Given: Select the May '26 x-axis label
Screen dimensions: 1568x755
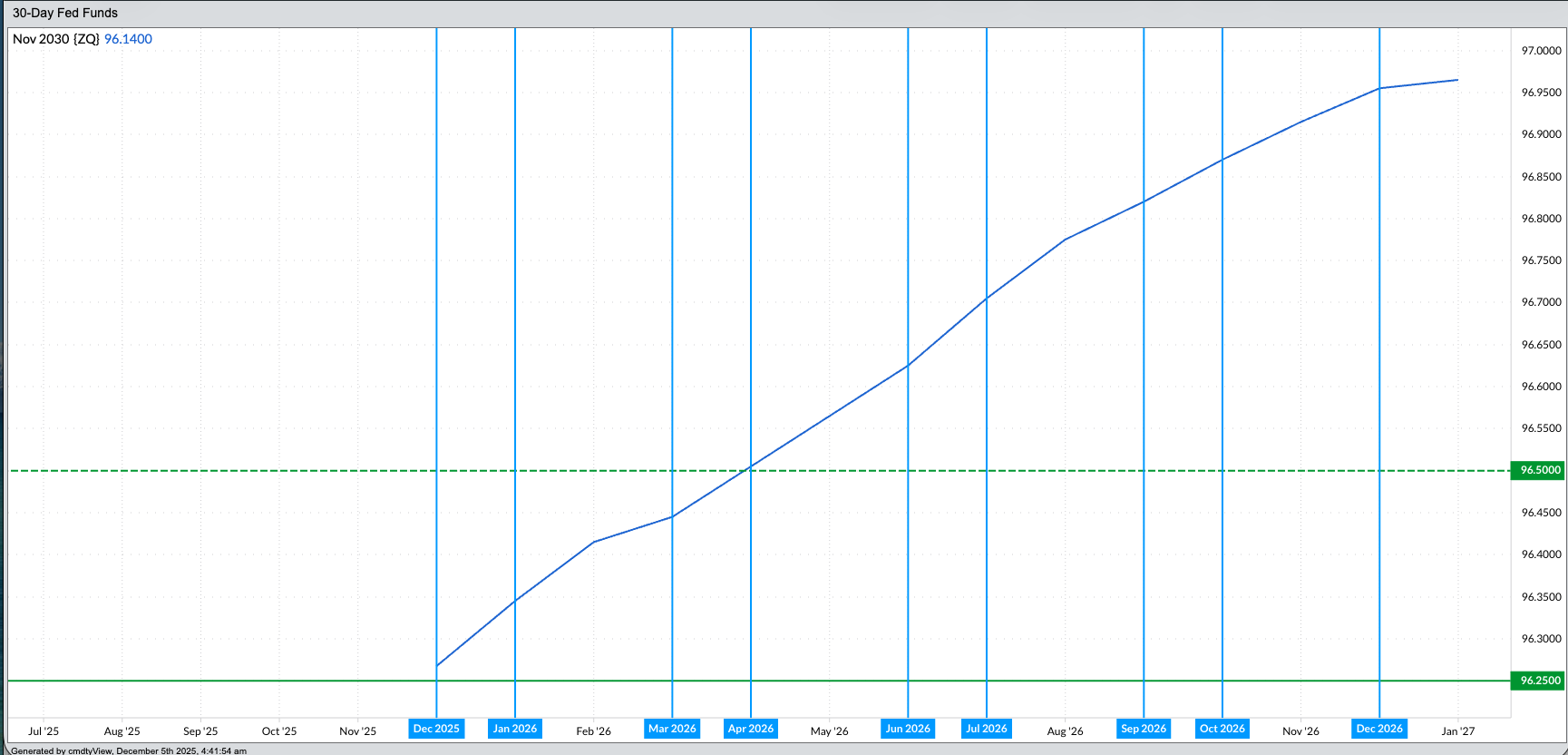Looking at the screenshot, I should (829, 730).
